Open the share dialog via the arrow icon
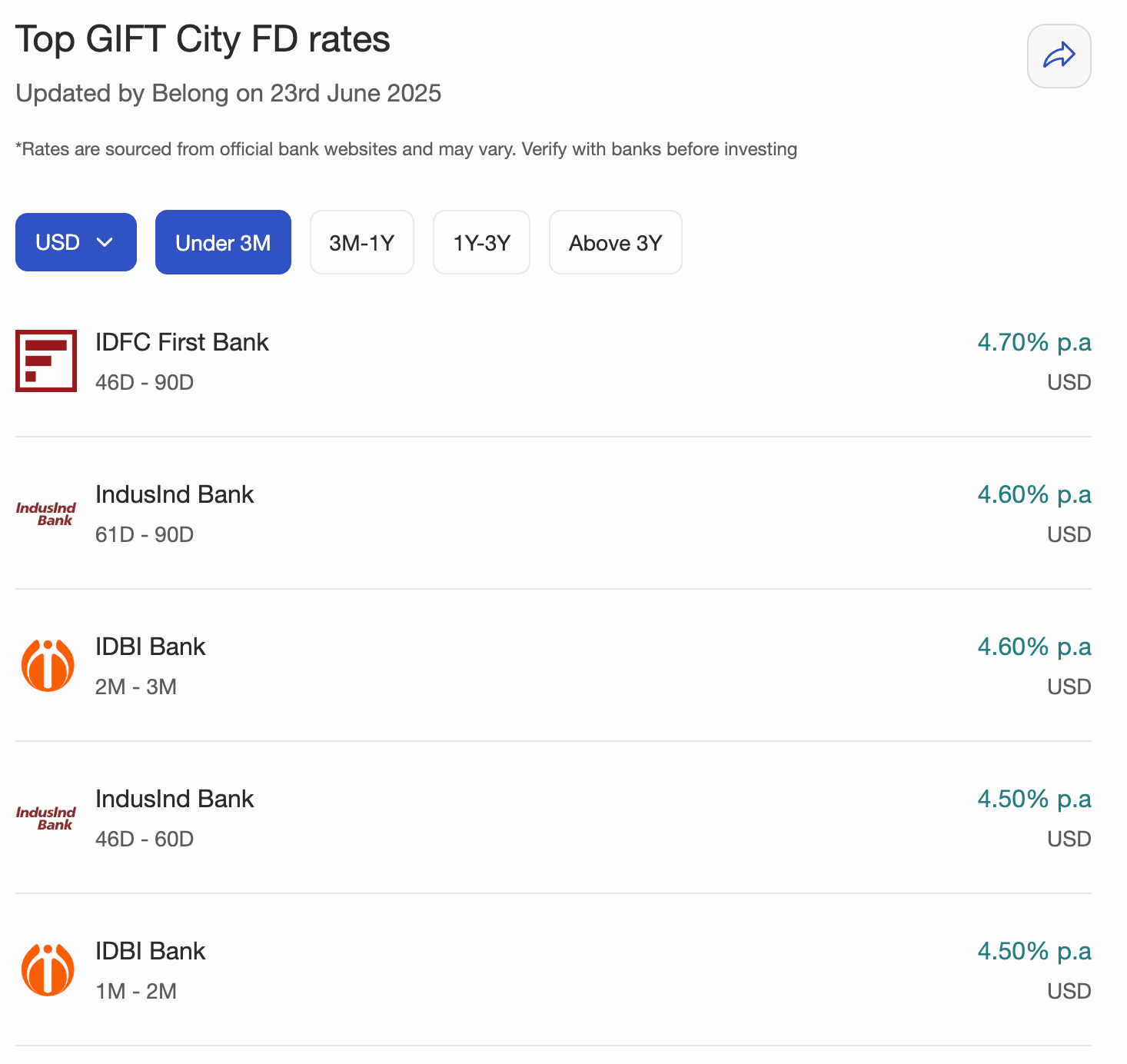This screenshot has height=1064, width=1127. 1059,56
